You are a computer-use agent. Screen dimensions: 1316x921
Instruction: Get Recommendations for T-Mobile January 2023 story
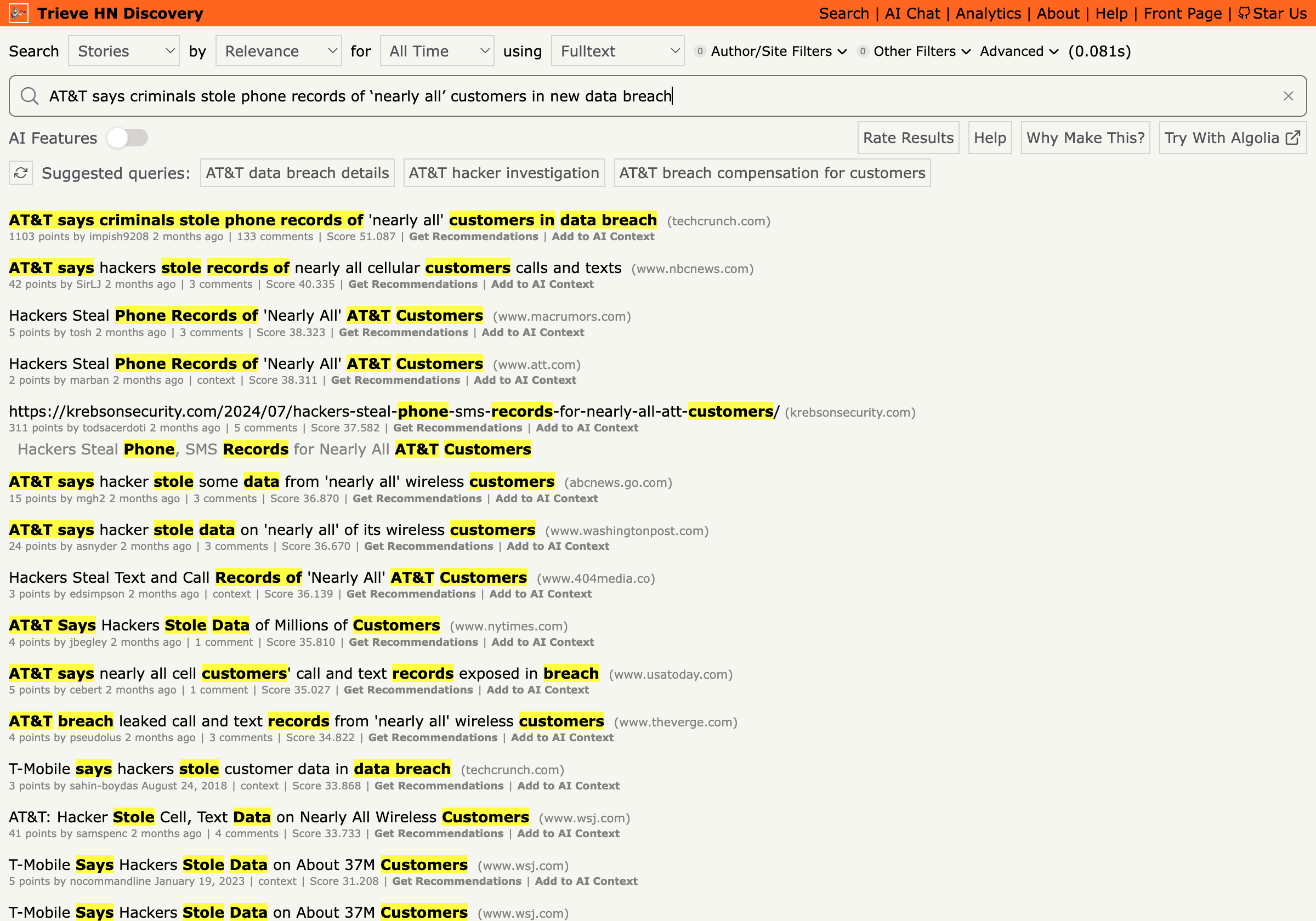pos(456,881)
